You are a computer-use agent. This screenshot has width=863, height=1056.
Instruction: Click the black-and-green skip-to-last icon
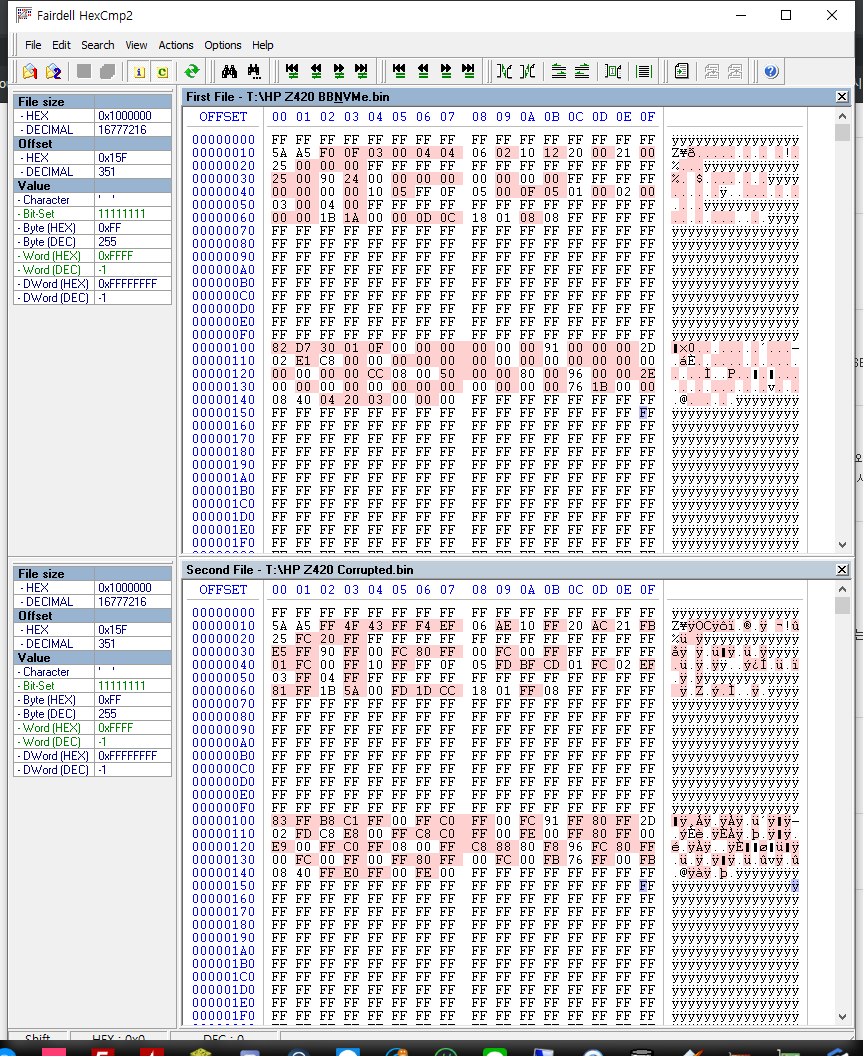(x=468, y=71)
